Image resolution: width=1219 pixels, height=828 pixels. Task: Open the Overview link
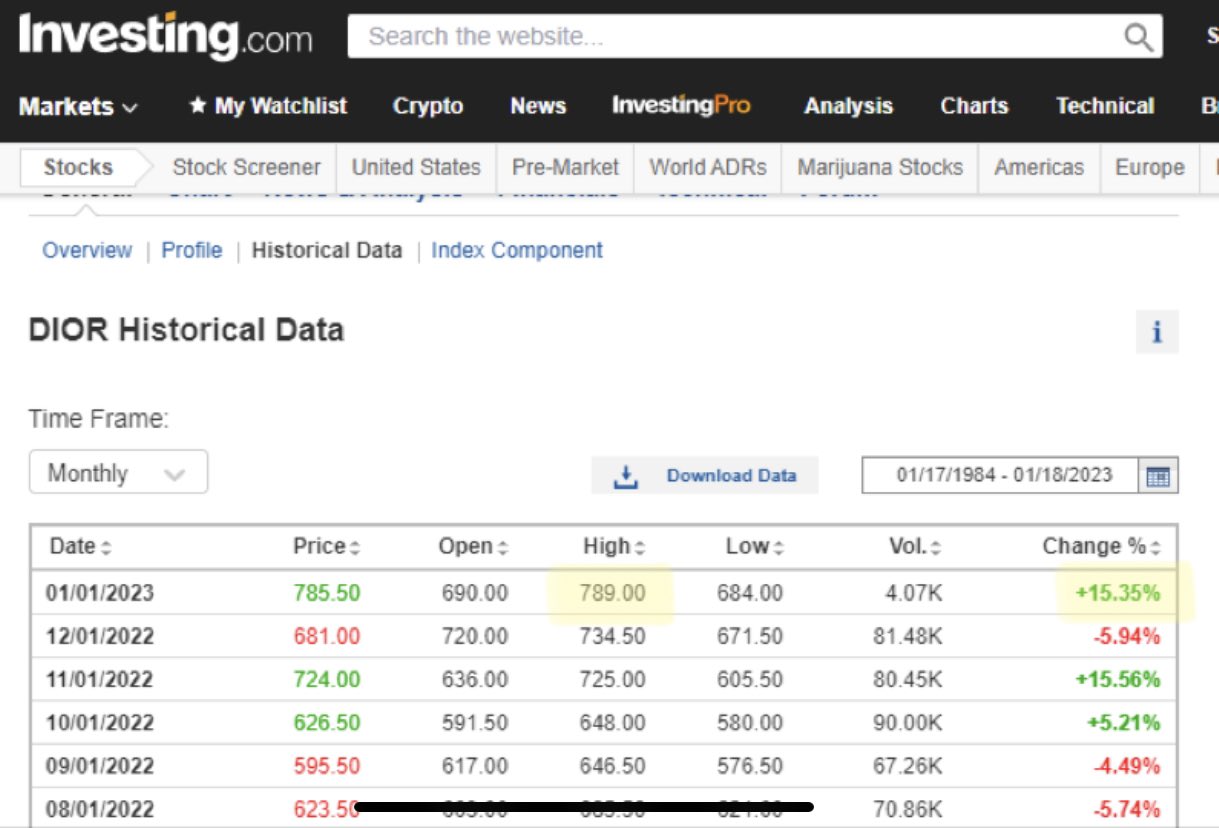point(87,250)
